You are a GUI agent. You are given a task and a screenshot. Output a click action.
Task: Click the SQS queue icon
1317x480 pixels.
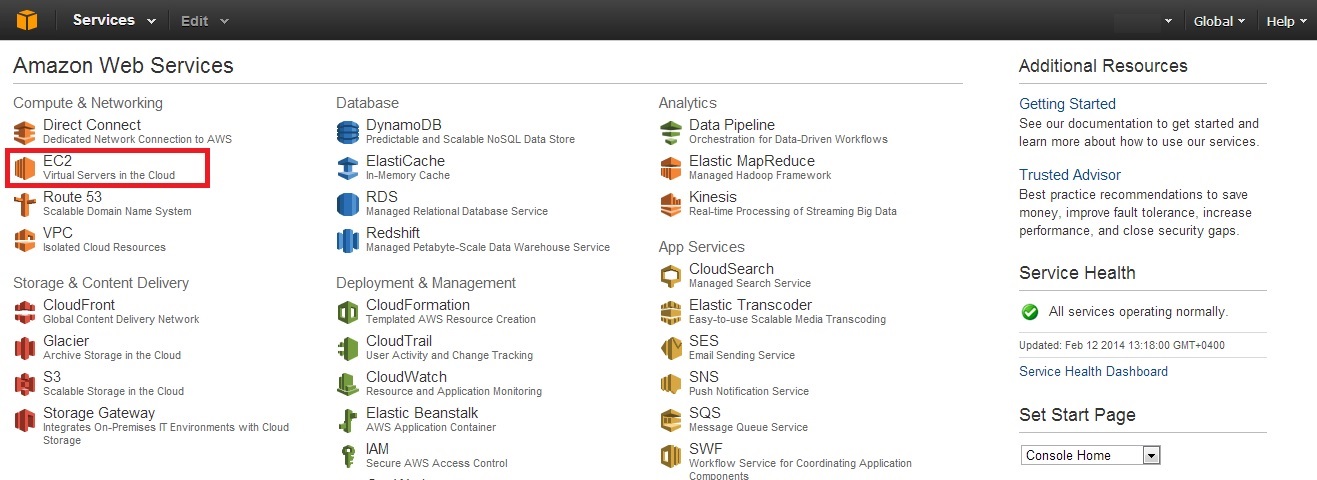670,420
